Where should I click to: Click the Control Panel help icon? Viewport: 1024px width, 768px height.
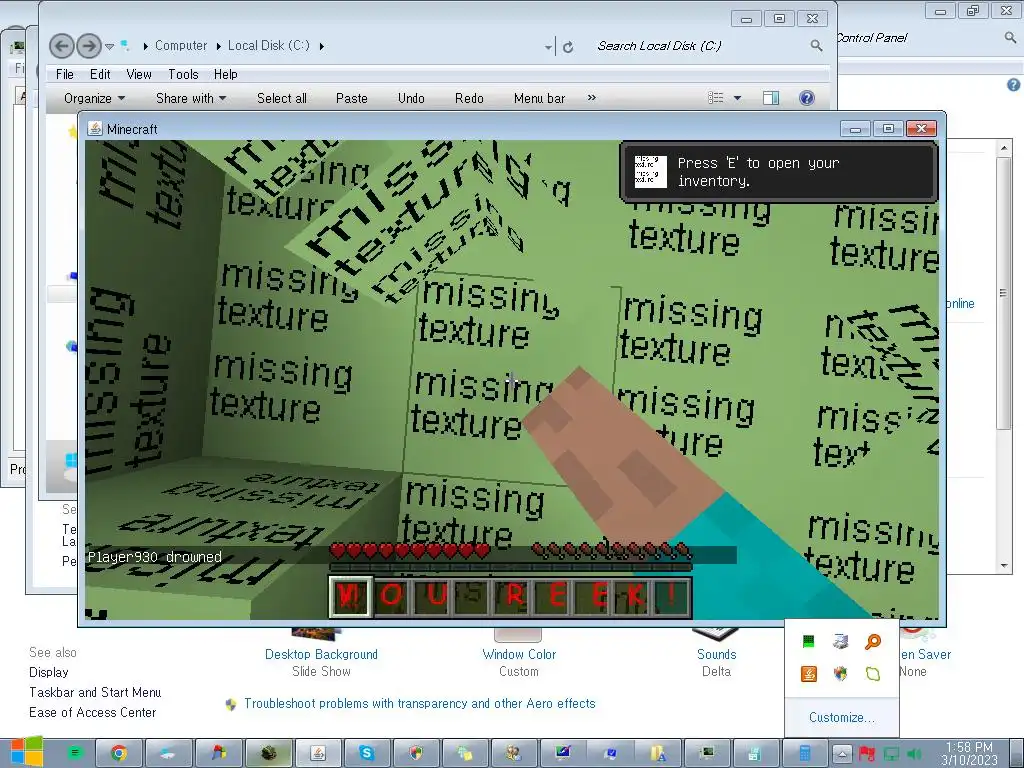(x=1013, y=85)
